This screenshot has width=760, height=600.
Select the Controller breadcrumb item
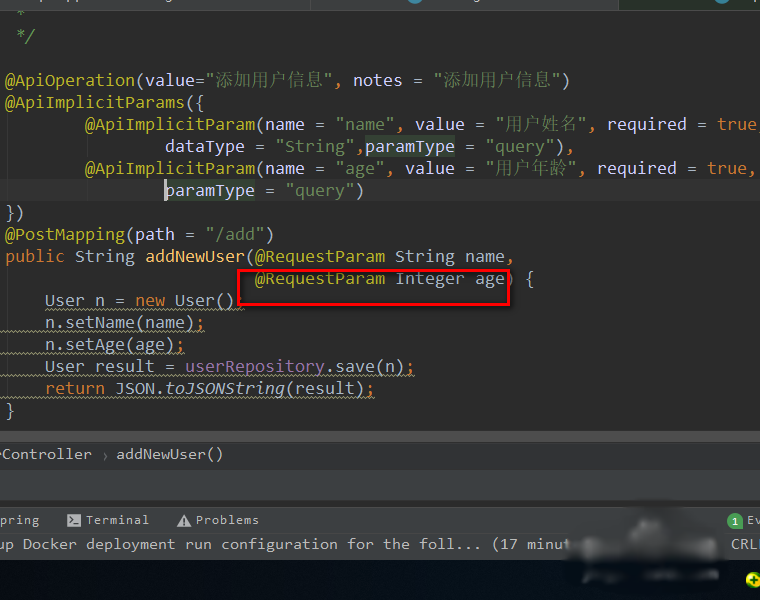[46, 455]
